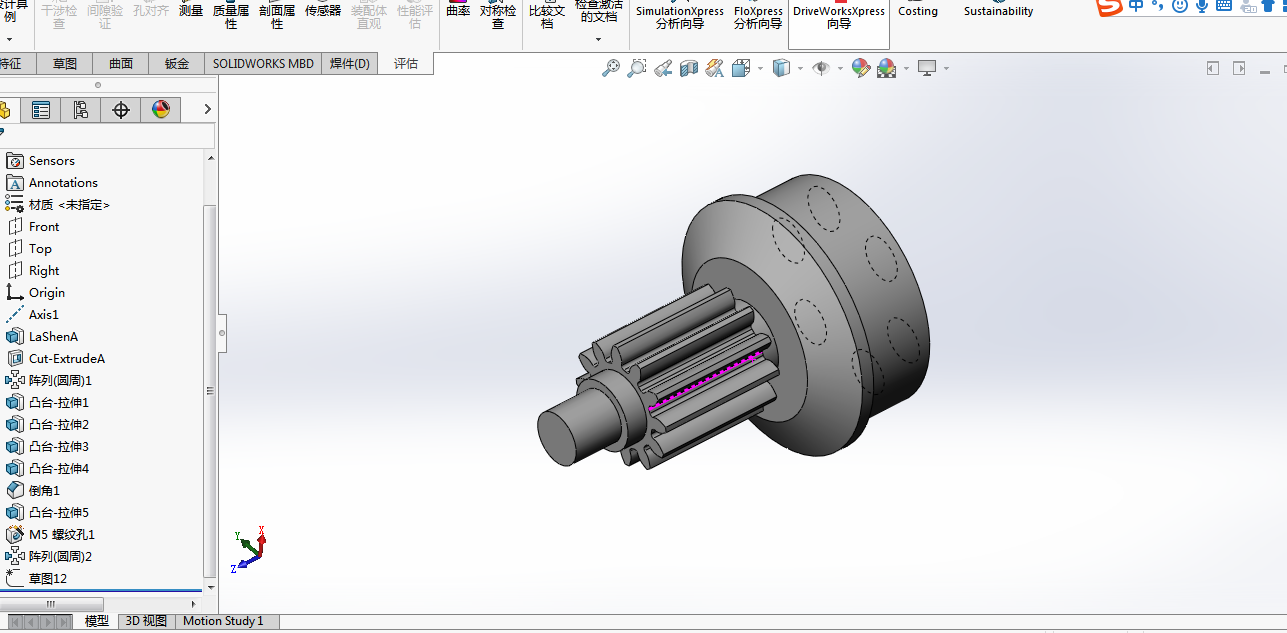The height and width of the screenshot is (633, 1287).
Task: Select 凸台-拉伸1 feature
Action: pyautogui.click(x=58, y=403)
